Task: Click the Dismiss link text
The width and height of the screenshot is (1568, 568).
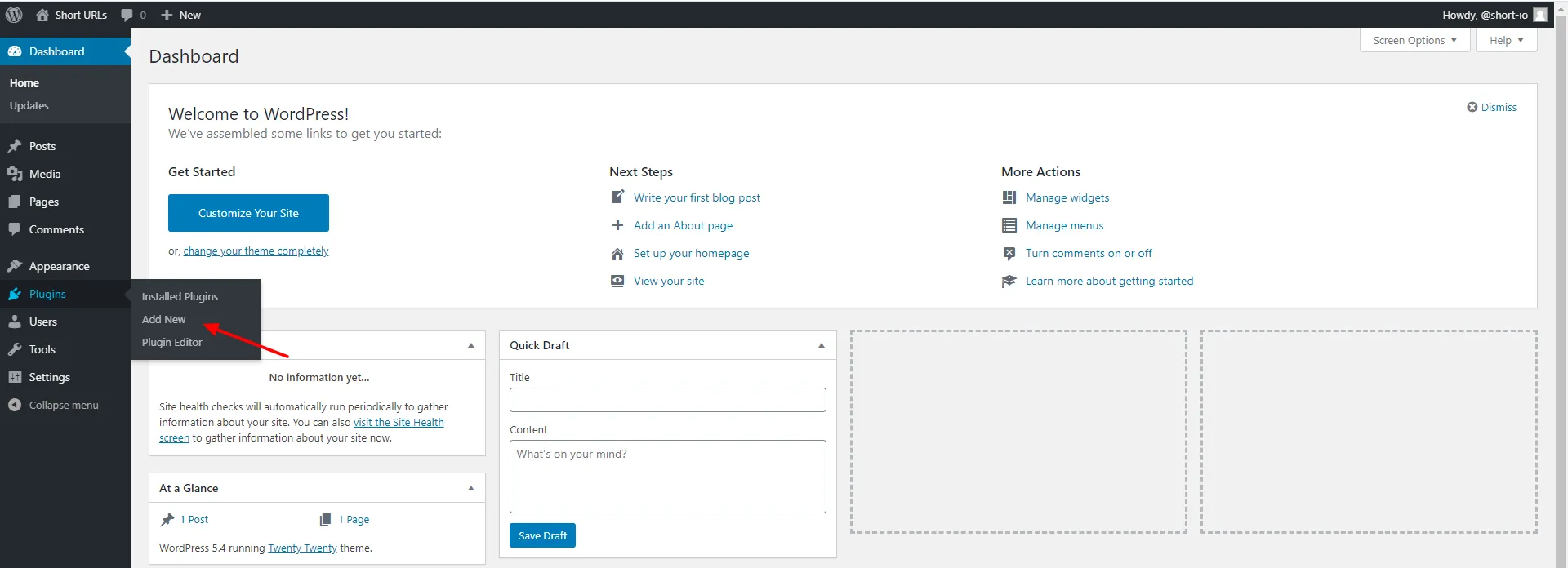Action: pyautogui.click(x=1499, y=107)
